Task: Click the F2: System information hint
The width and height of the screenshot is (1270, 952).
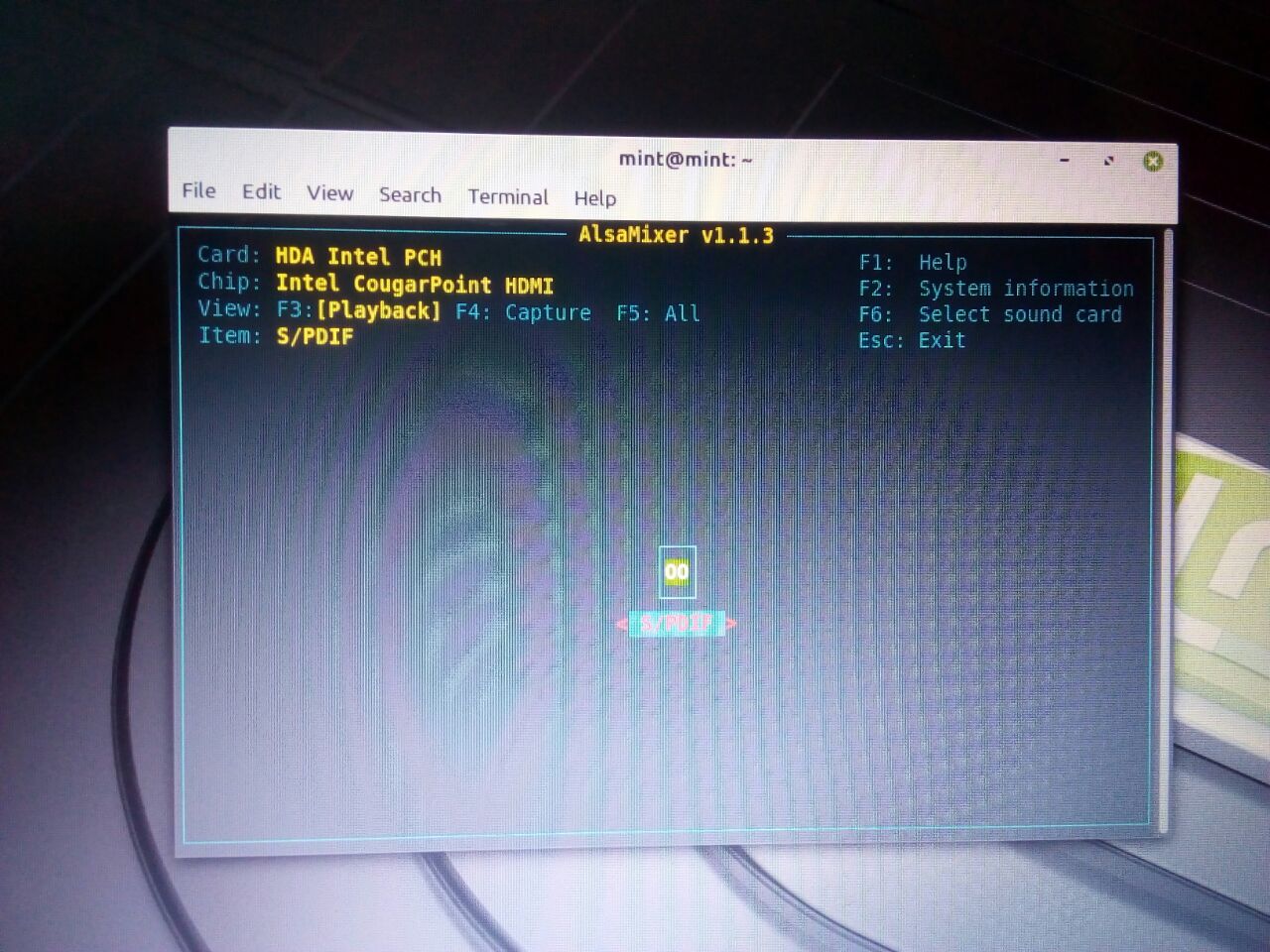Action: 996,289
